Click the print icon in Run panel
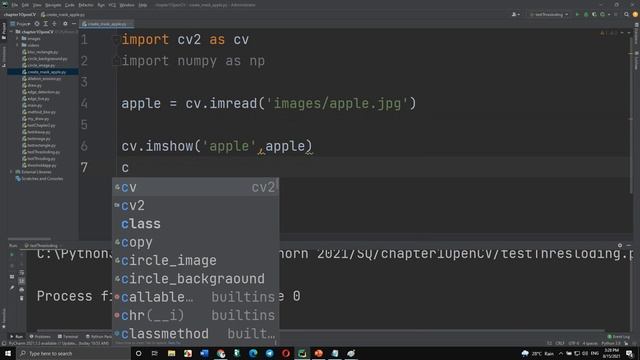This screenshot has height=360, width=640. (22, 289)
